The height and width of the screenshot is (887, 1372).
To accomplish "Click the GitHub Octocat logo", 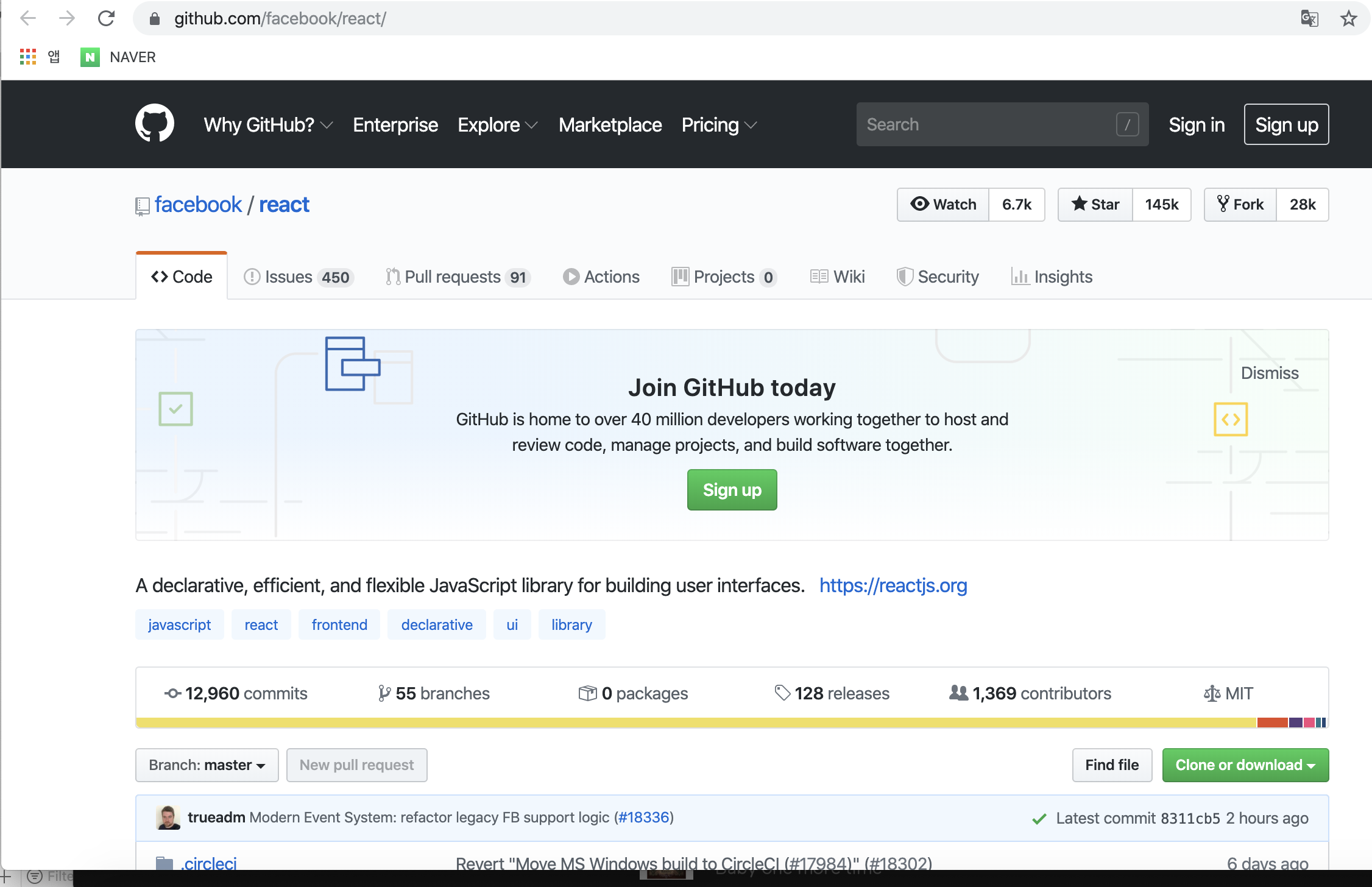I will [154, 124].
